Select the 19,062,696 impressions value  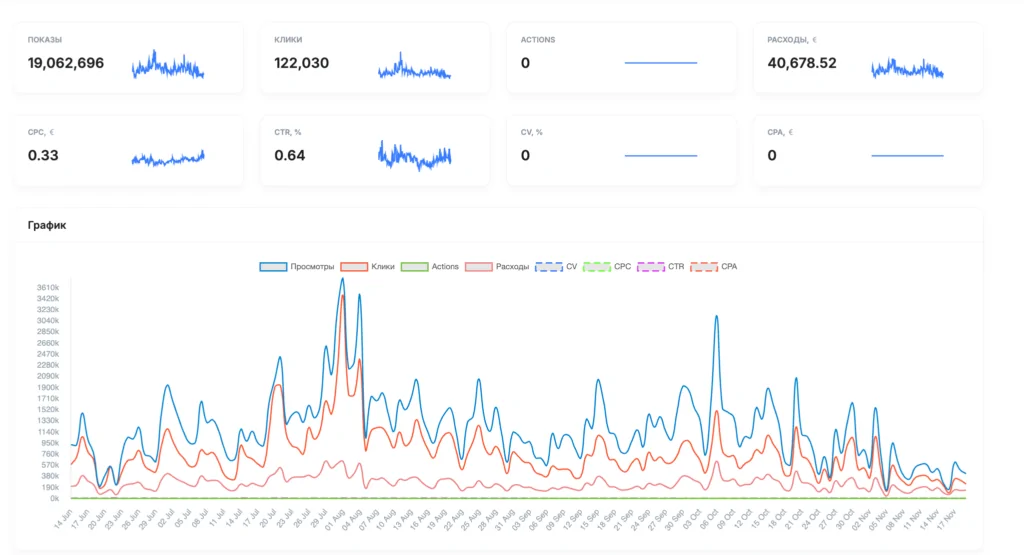coord(65,63)
